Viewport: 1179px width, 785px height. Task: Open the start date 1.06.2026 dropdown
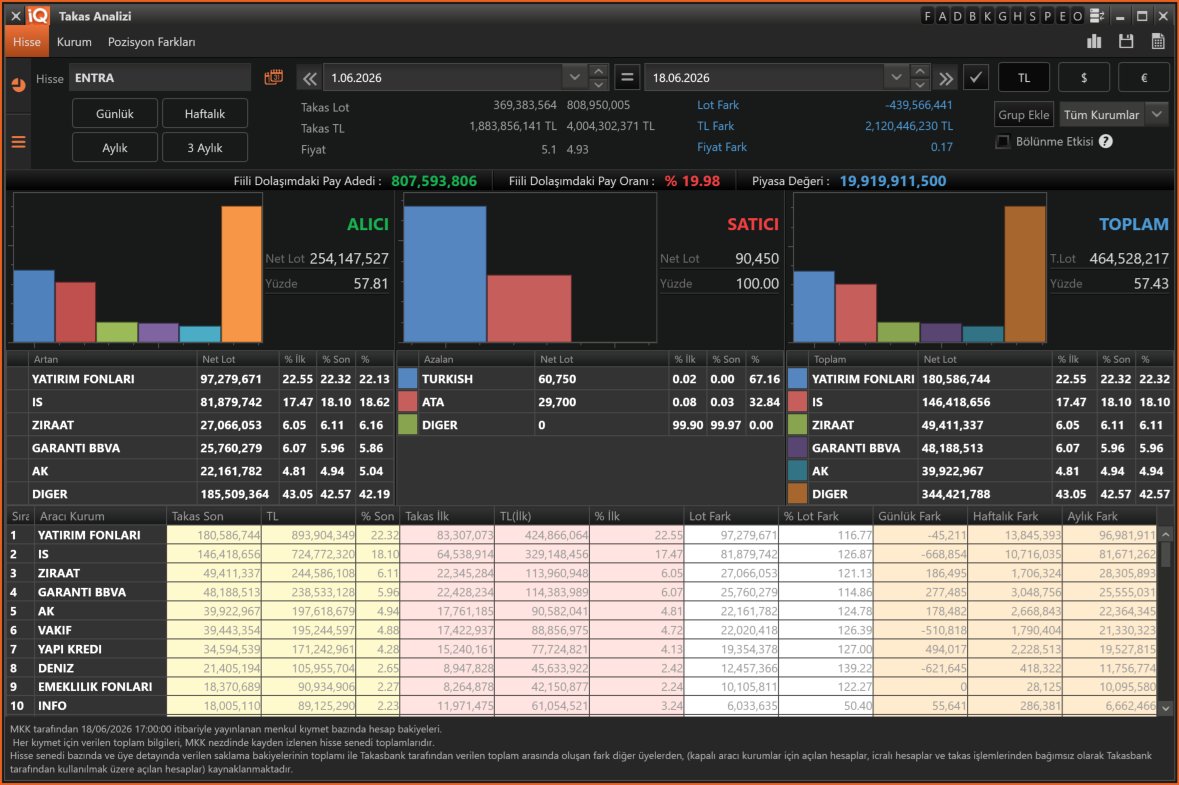point(574,77)
